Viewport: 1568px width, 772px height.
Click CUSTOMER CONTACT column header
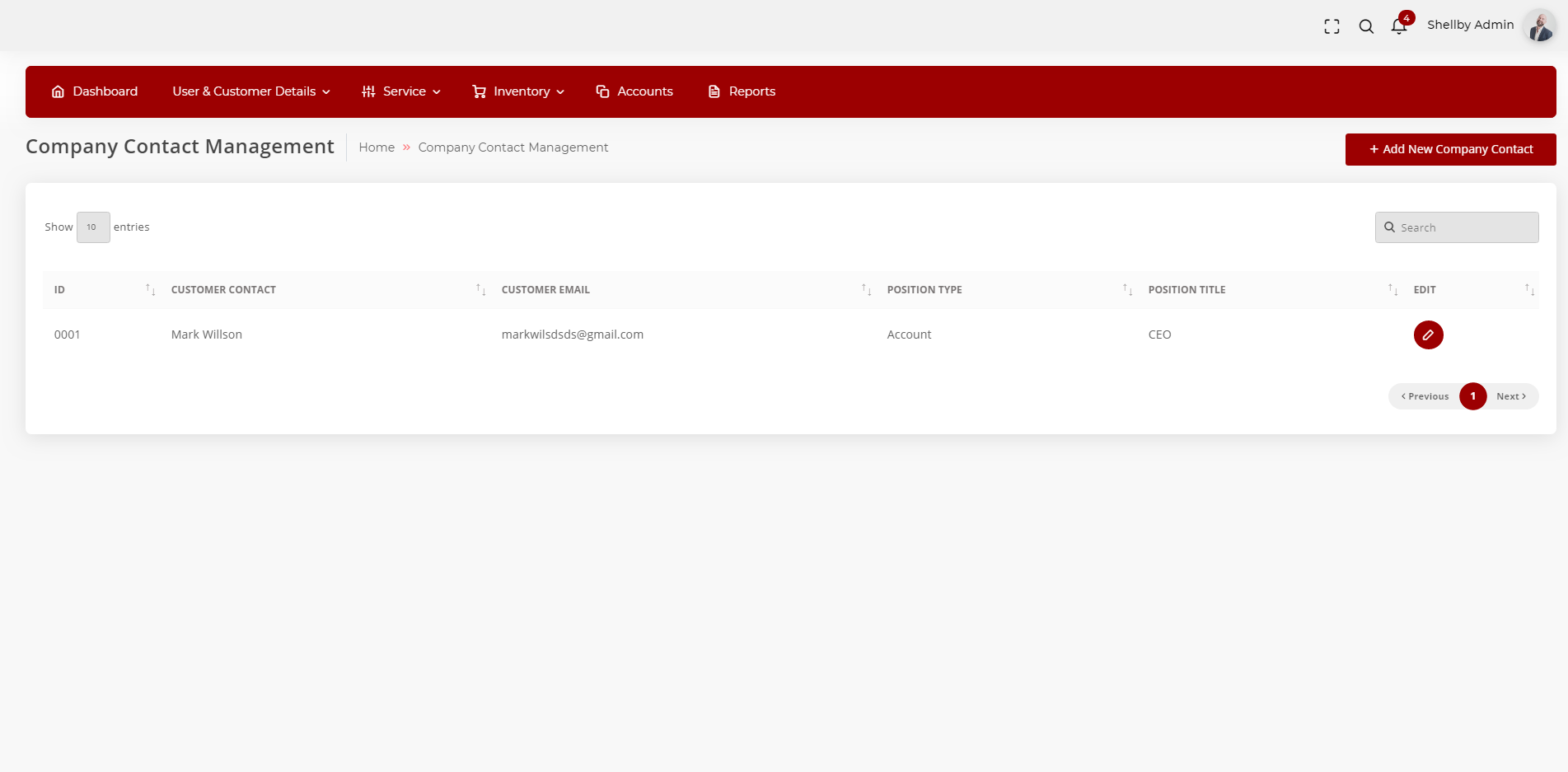point(223,290)
